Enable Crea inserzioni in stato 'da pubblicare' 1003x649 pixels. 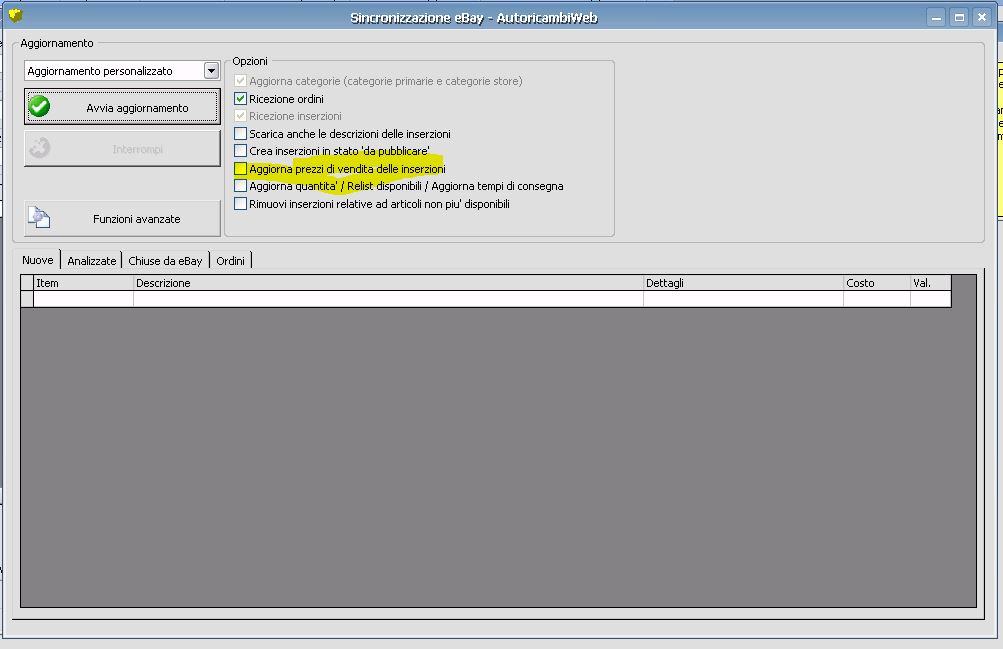point(241,151)
